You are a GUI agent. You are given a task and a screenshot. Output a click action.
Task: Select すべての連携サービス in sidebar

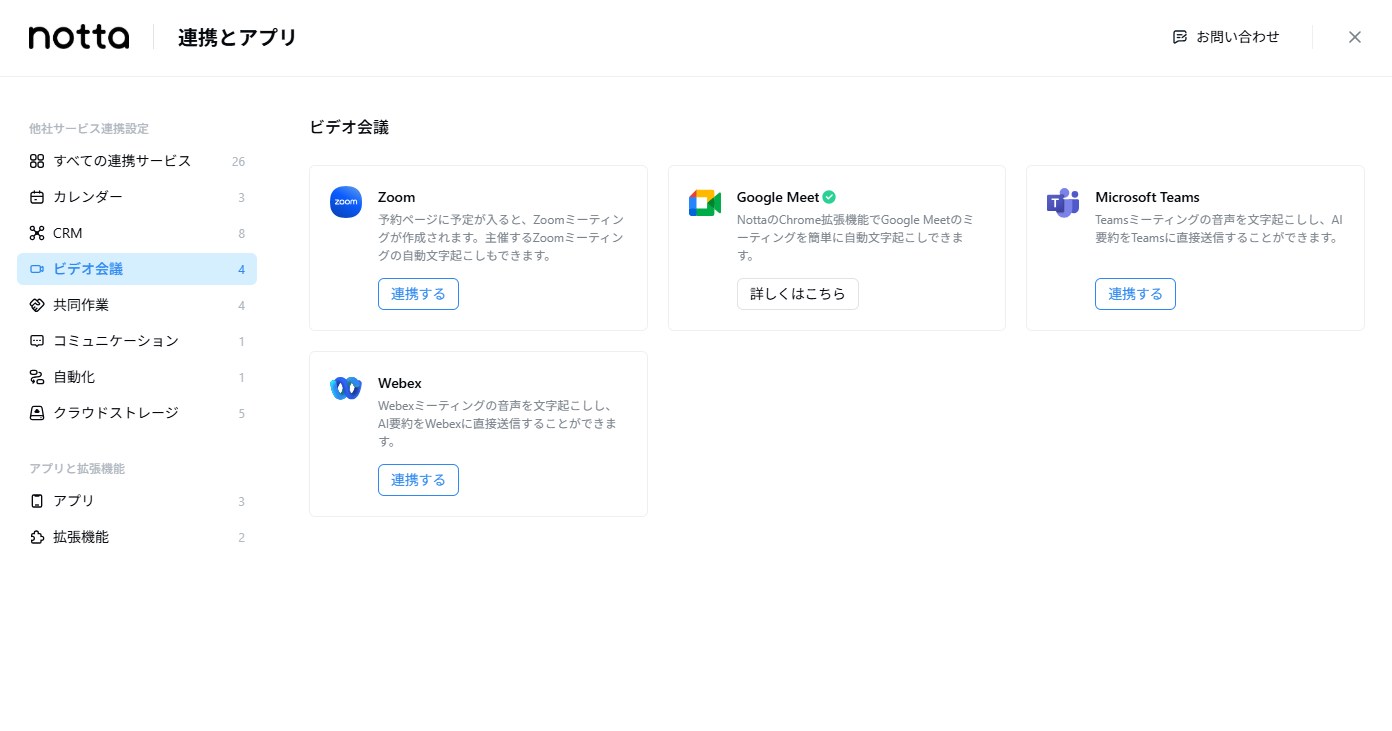137,161
